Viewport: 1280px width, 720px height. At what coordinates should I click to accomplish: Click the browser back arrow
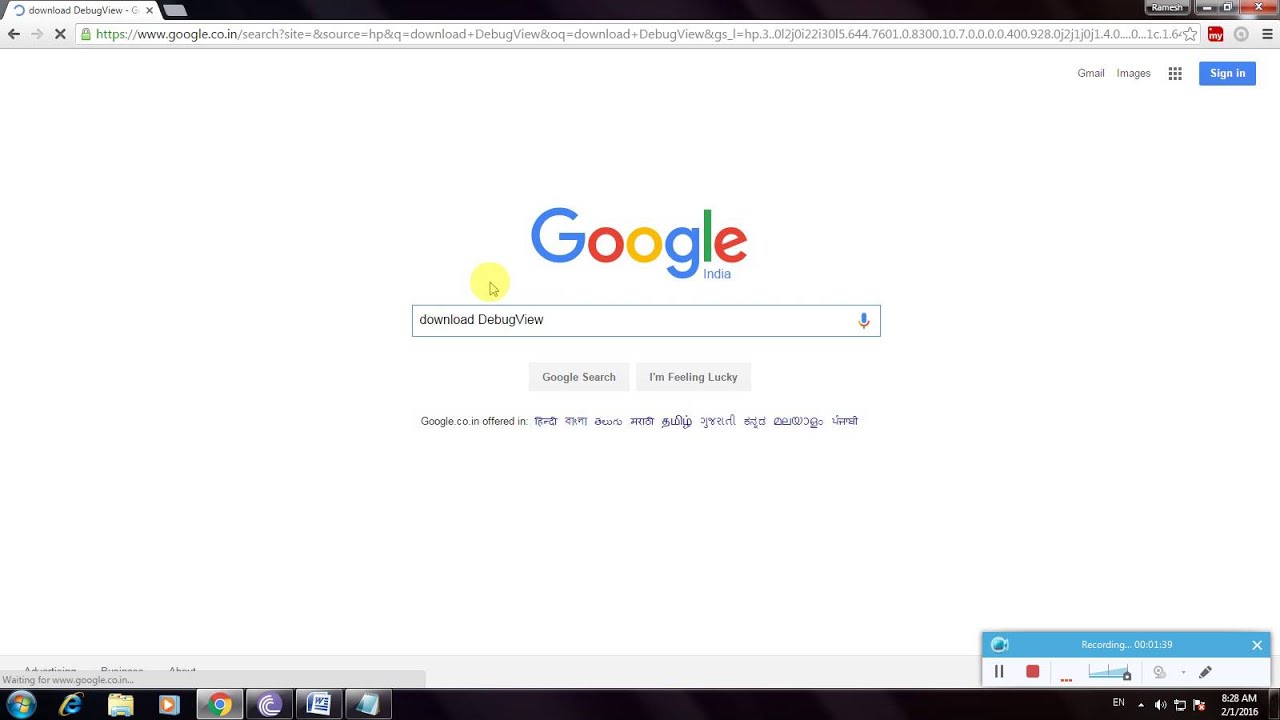14,34
